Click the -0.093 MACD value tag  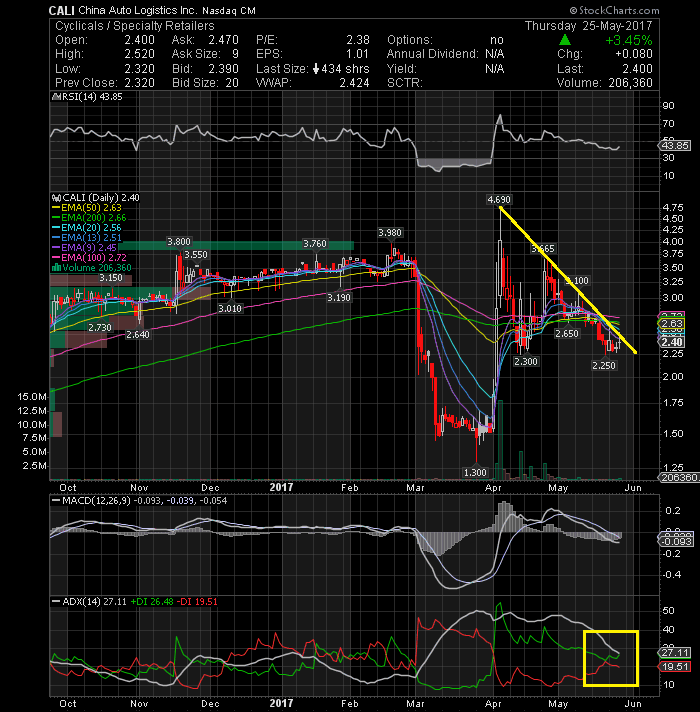tap(676, 542)
